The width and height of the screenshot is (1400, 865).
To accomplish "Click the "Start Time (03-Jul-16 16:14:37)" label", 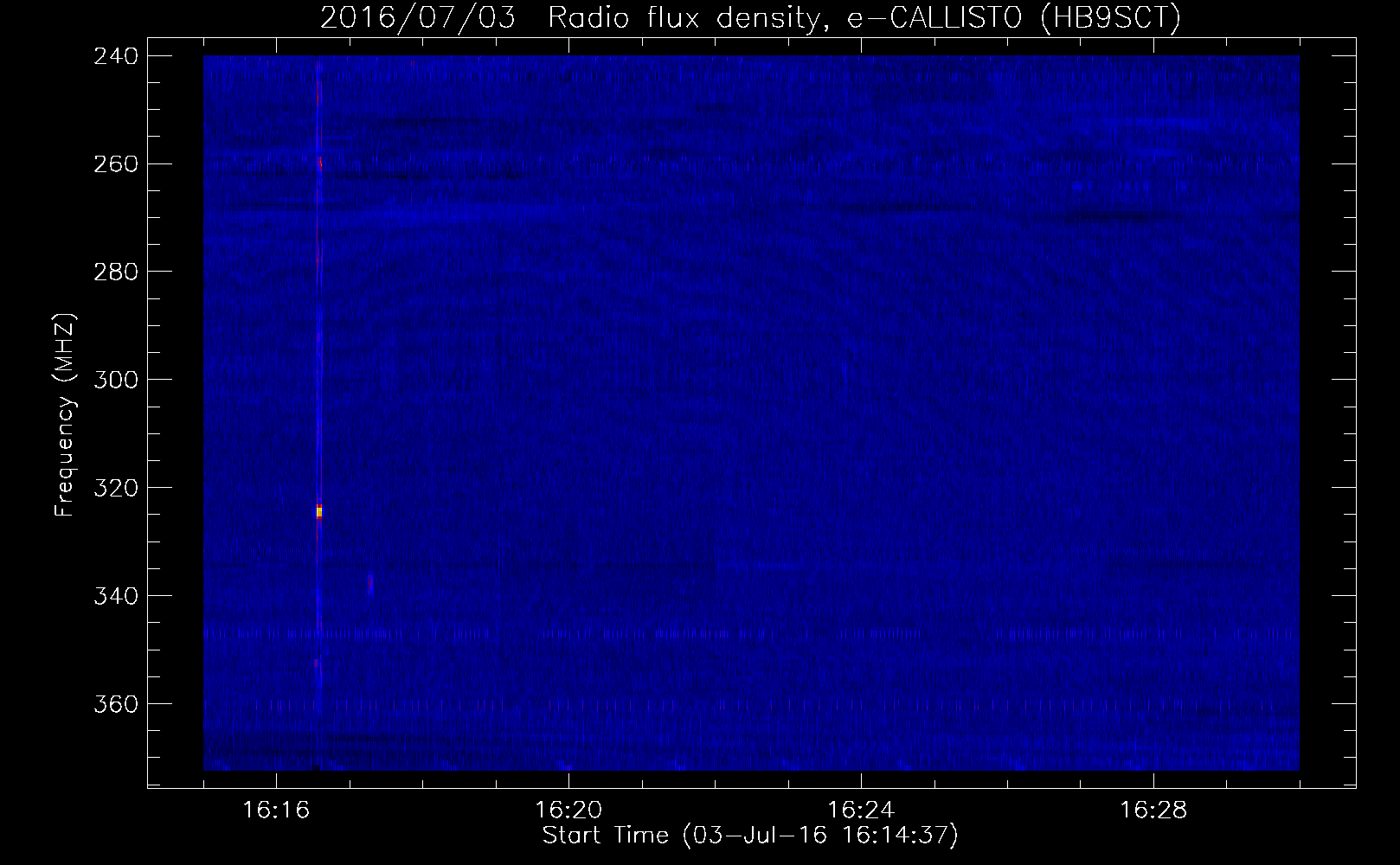I will tap(750, 836).
